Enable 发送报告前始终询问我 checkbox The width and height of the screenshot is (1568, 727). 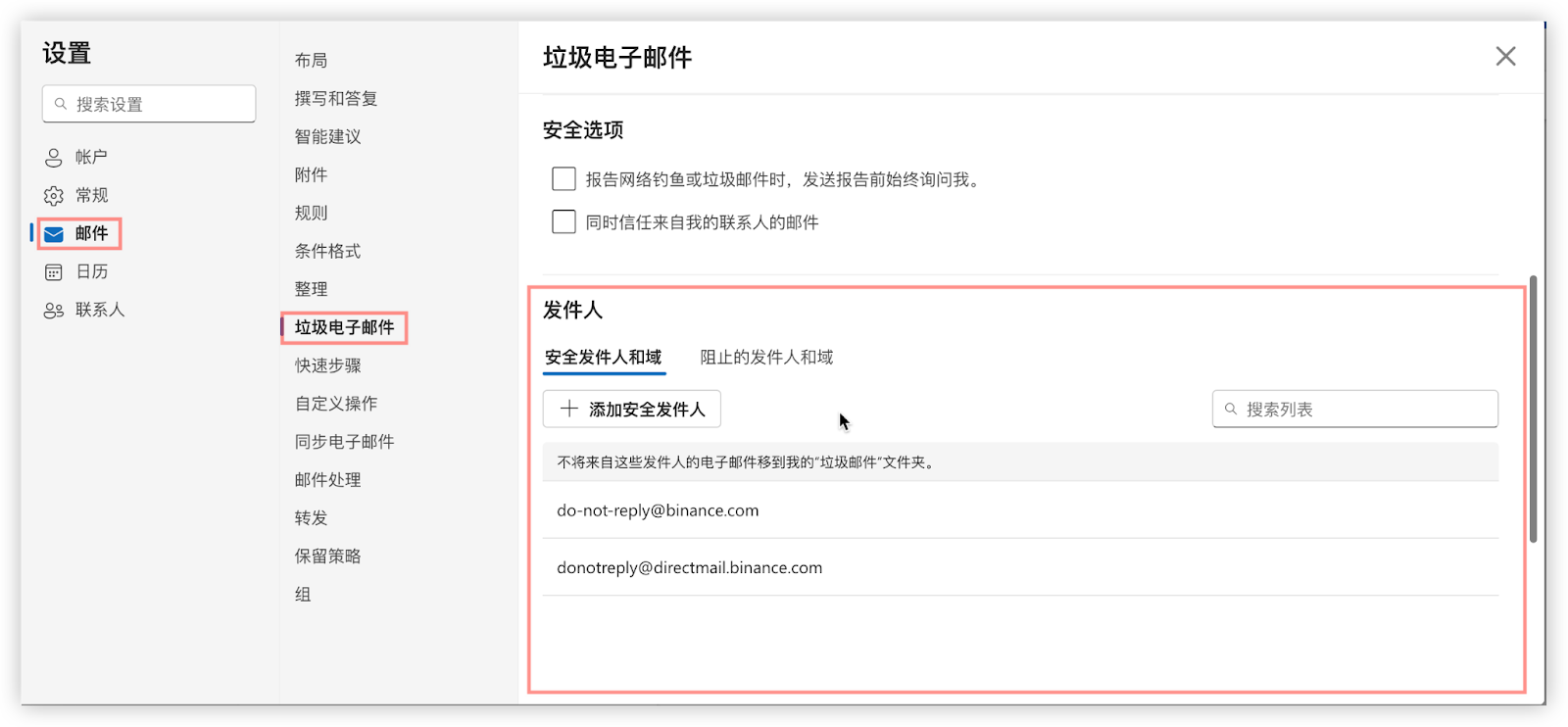563,179
